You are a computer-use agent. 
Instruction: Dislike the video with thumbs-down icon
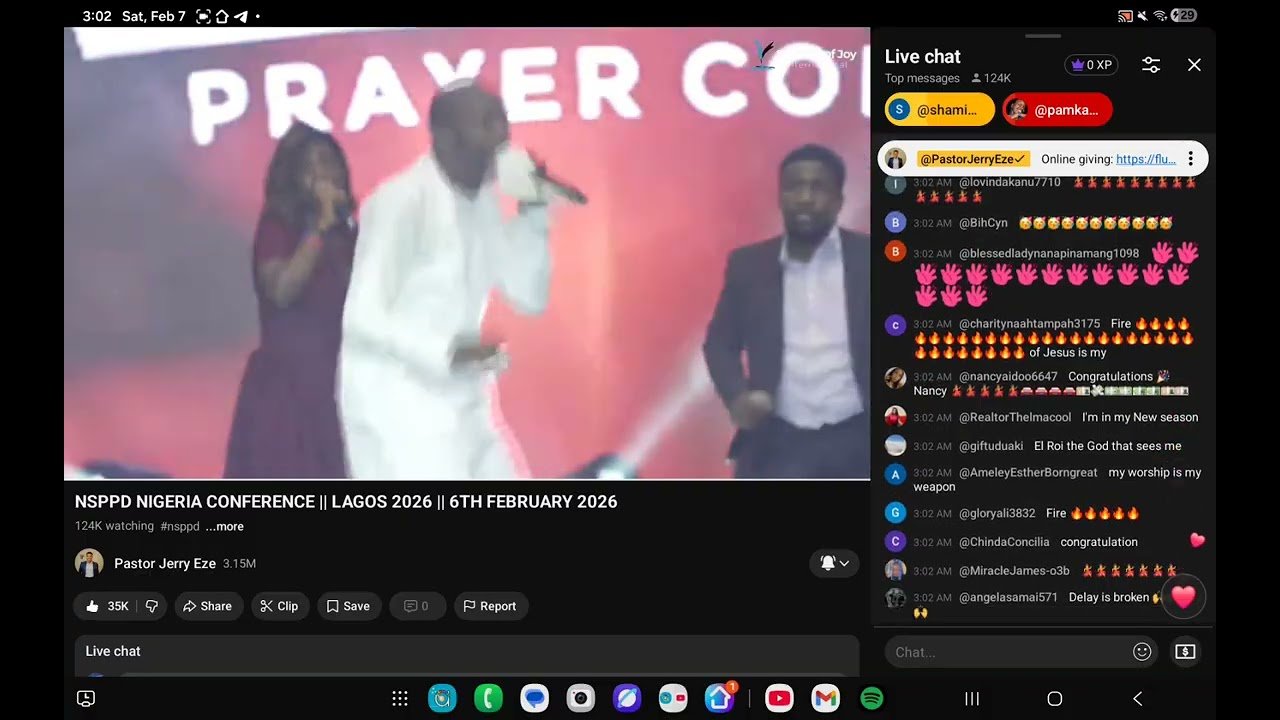tap(152, 606)
